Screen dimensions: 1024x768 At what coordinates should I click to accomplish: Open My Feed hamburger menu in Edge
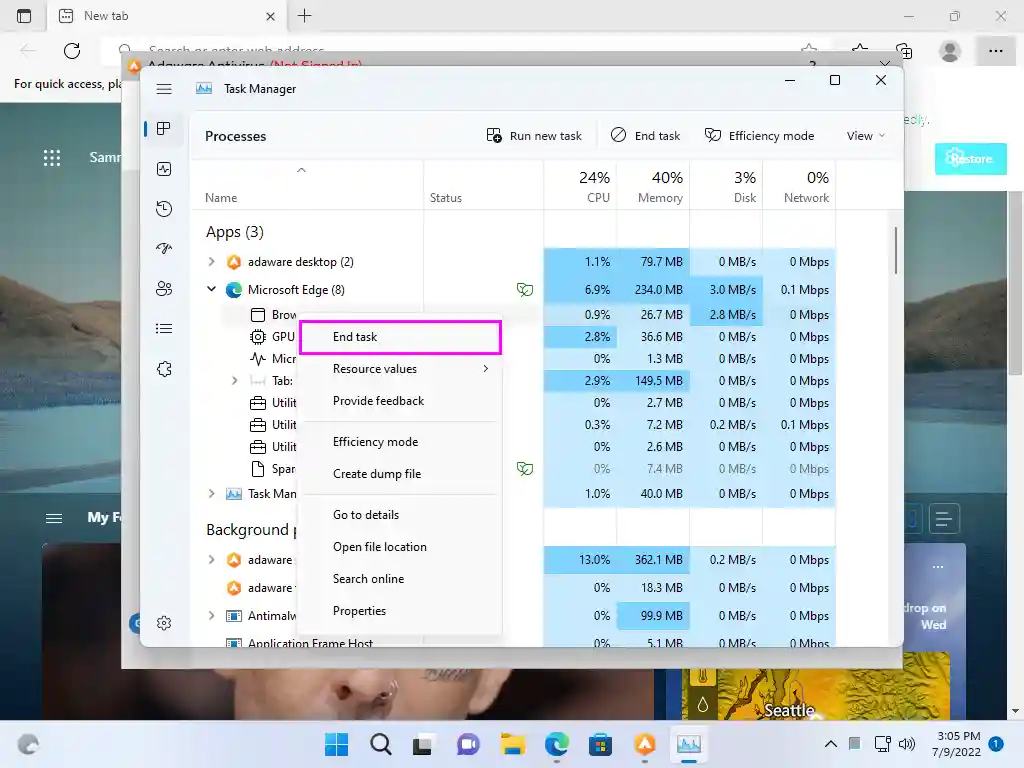pos(54,519)
